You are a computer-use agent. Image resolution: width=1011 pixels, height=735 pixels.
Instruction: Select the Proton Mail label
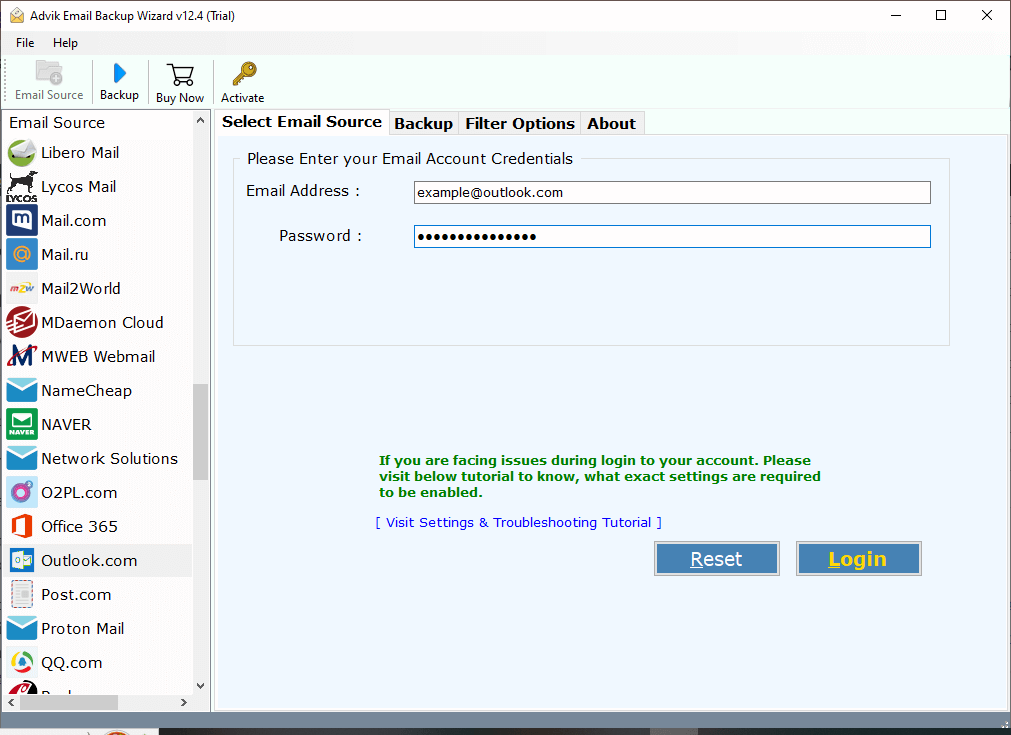[83, 629]
